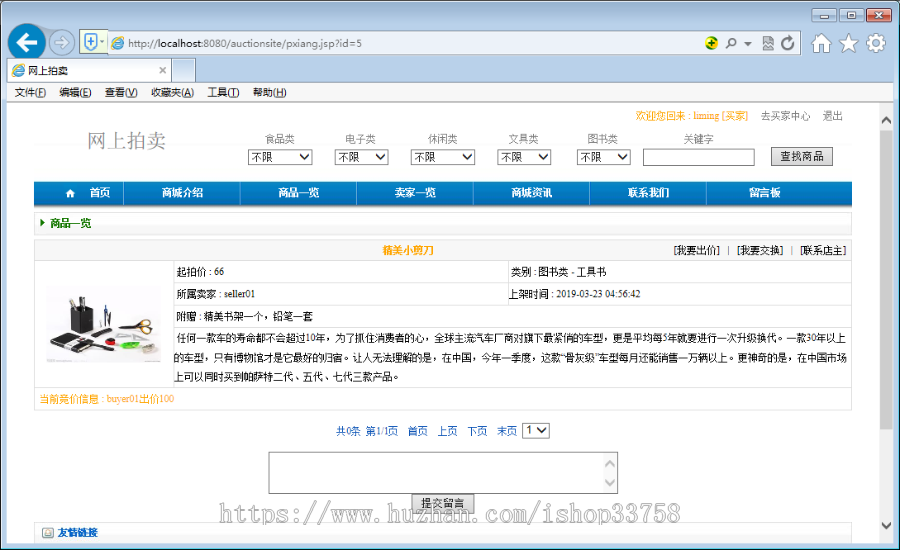Open 留言板 in navigation bar
900x550 pixels.
click(x=765, y=193)
